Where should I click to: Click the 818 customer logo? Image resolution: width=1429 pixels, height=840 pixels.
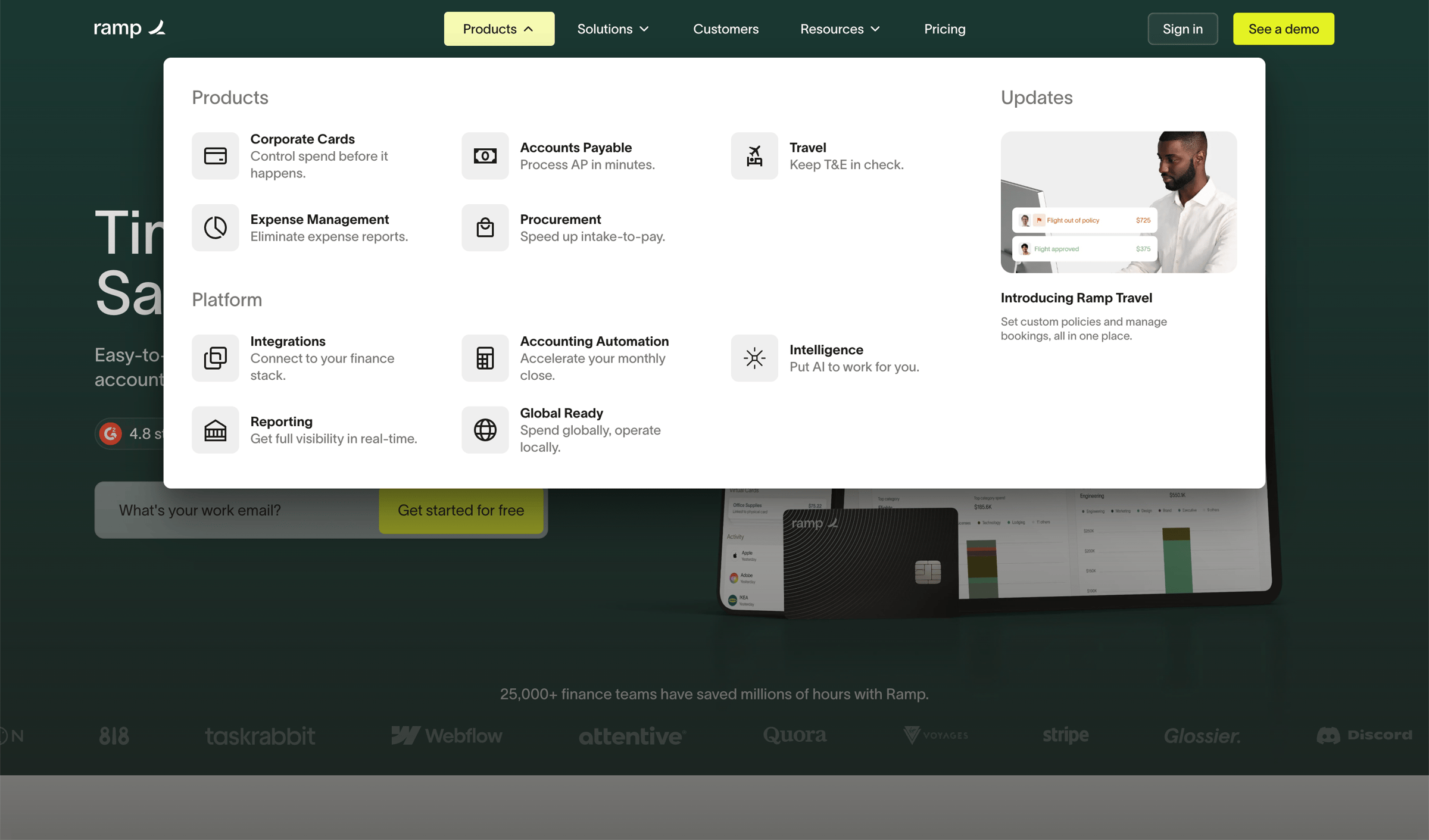[114, 736]
